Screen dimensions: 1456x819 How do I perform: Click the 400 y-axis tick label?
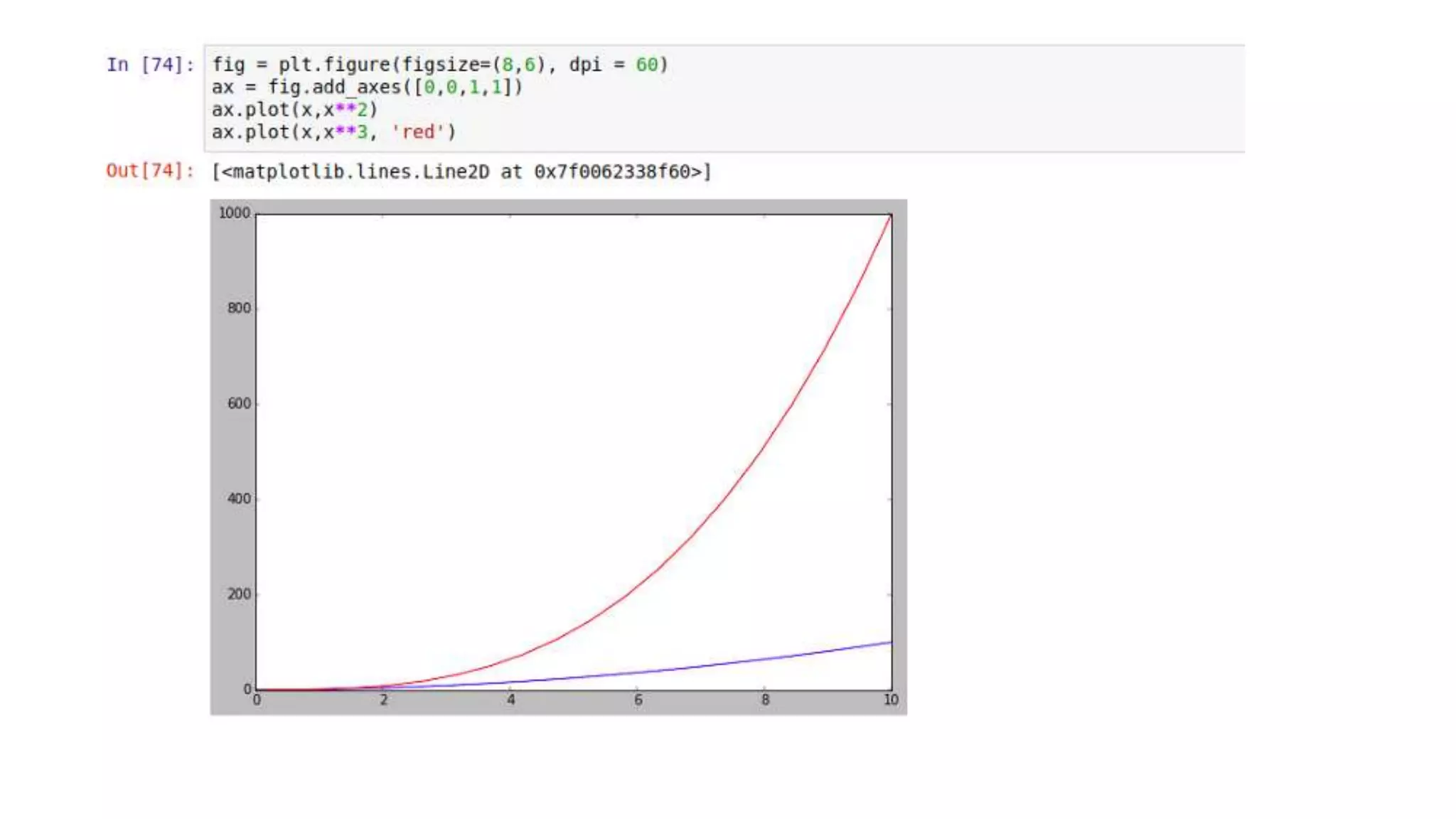pyautogui.click(x=239, y=499)
